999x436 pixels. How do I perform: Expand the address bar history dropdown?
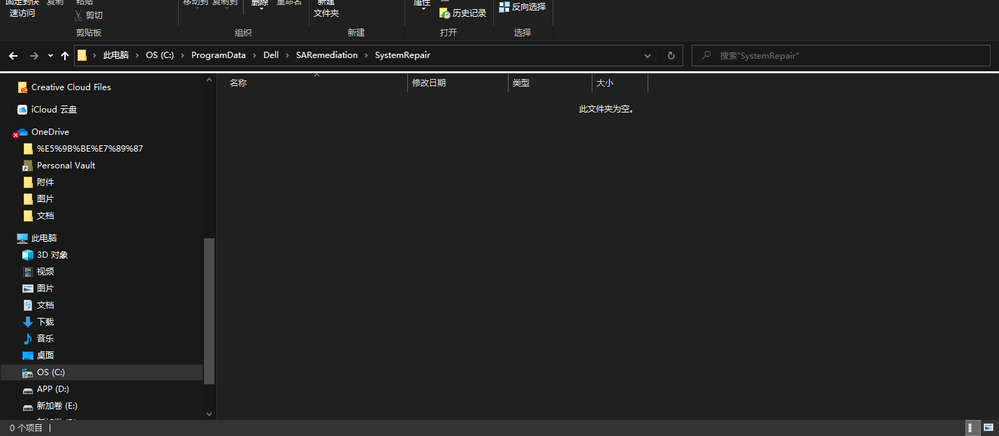pyautogui.click(x=648, y=56)
